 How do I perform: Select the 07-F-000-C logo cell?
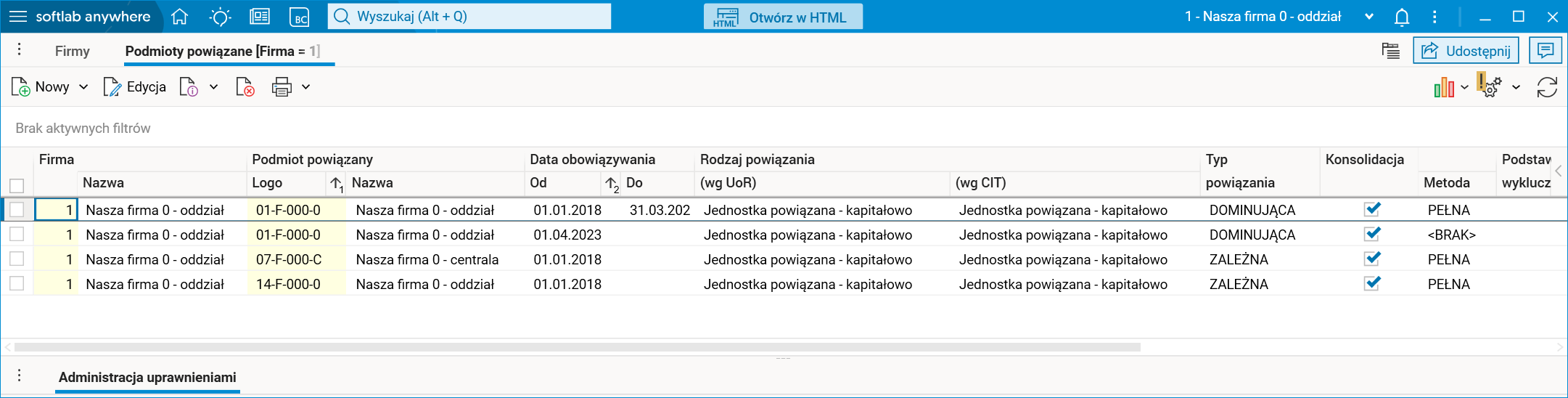pyautogui.click(x=297, y=259)
